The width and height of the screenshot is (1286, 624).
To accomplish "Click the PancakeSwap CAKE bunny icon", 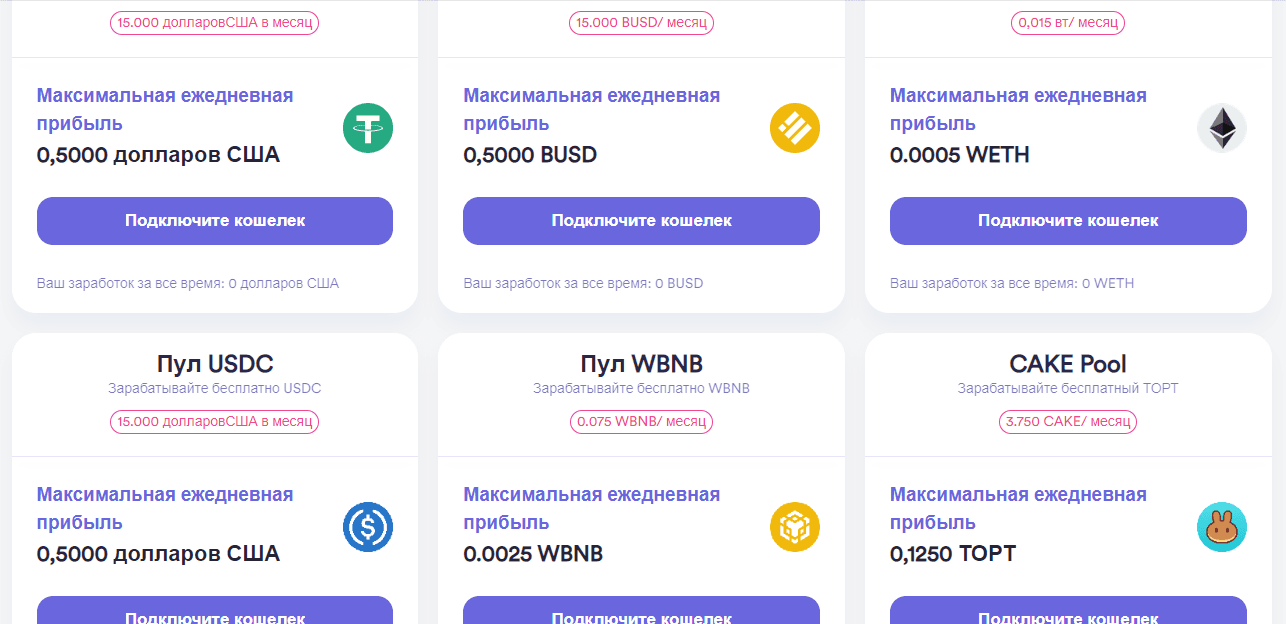I will coord(1221,527).
